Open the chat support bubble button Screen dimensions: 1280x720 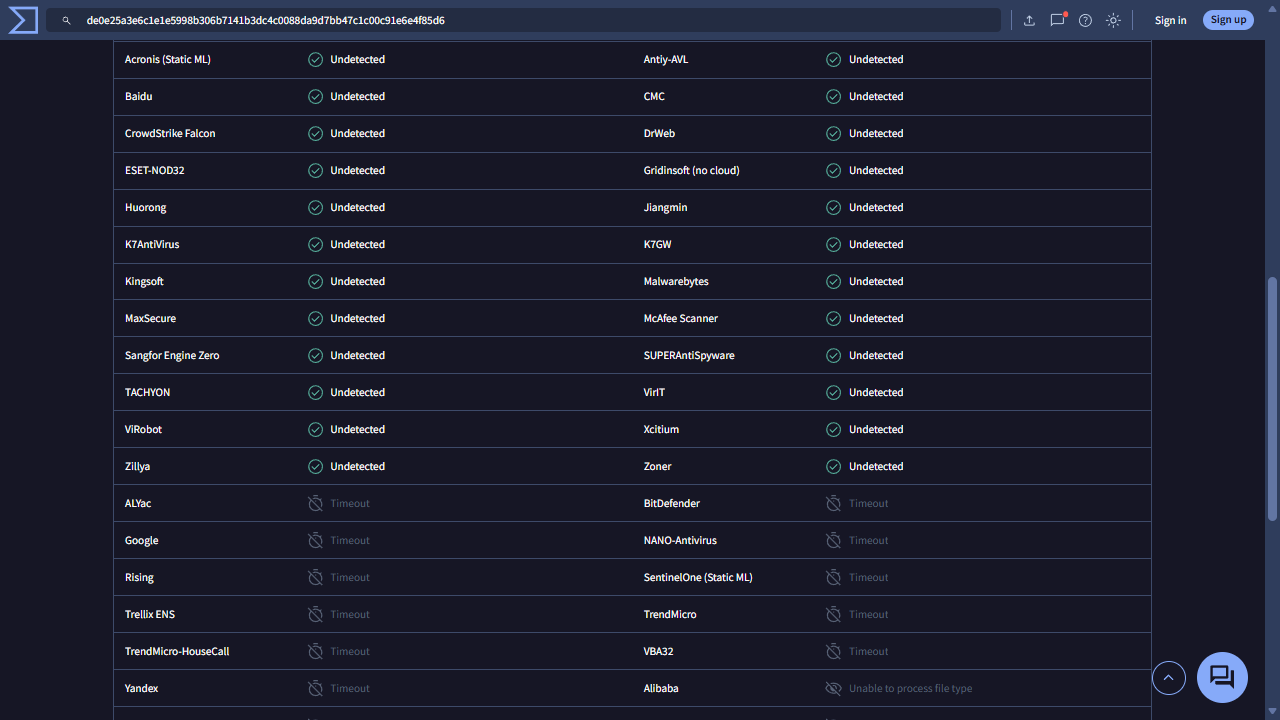click(1222, 677)
